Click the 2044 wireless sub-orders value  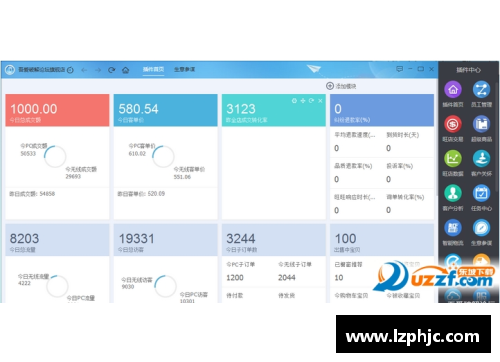pos(287,278)
